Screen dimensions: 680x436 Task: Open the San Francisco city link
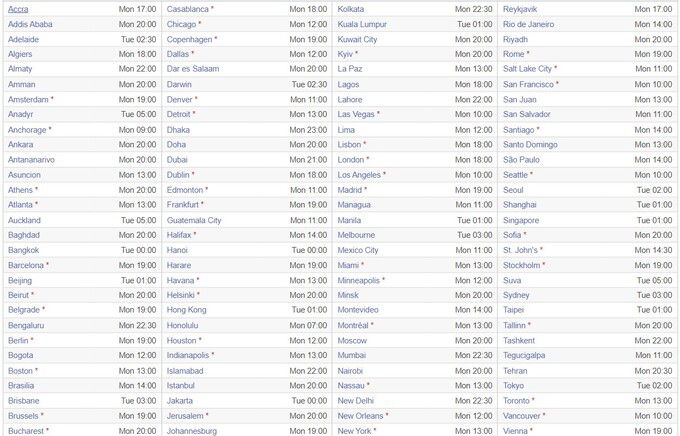[x=528, y=85]
